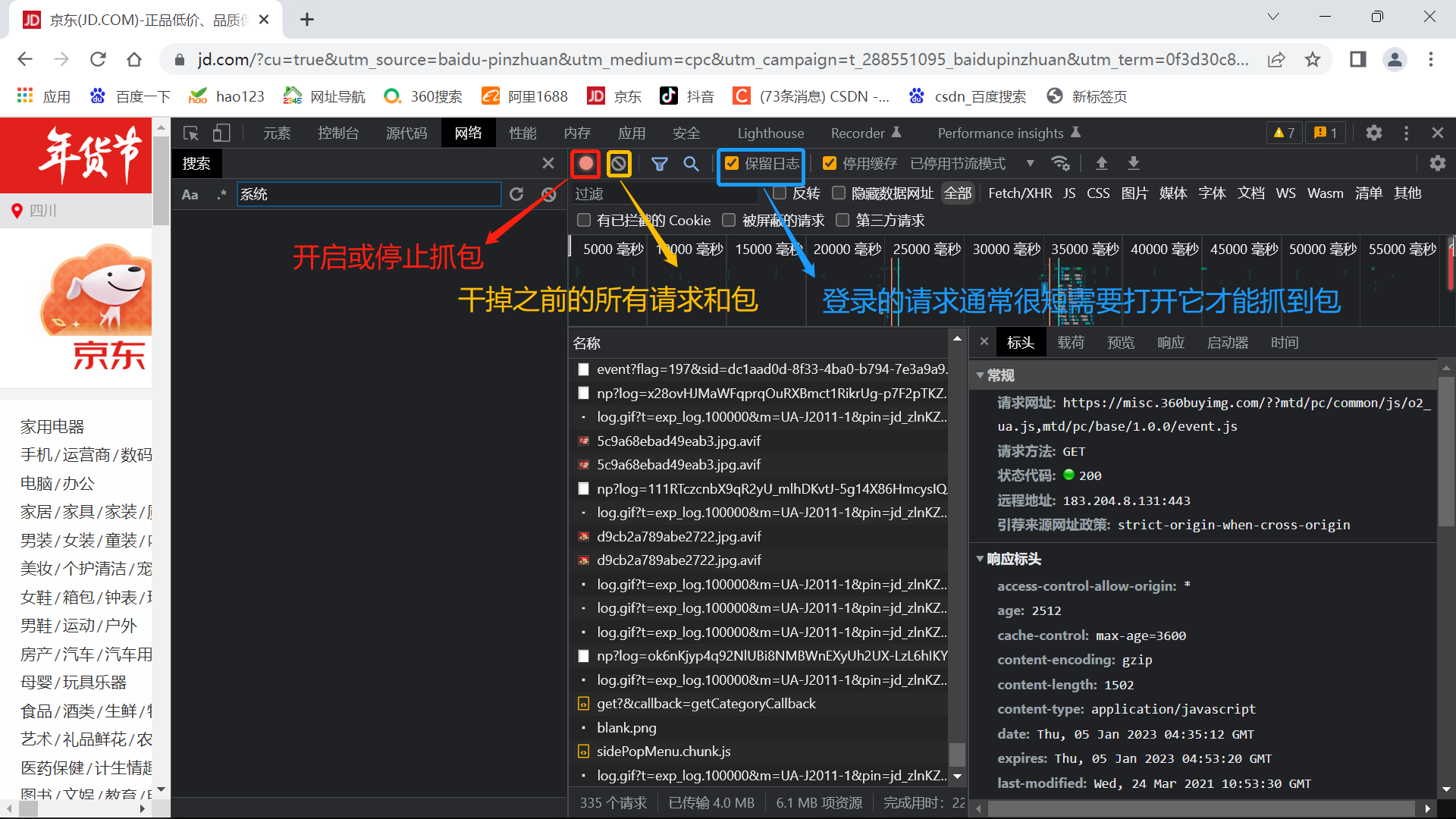This screenshot has width=1456, height=819.
Task: Toggle regular expression search option
Action: point(221,195)
